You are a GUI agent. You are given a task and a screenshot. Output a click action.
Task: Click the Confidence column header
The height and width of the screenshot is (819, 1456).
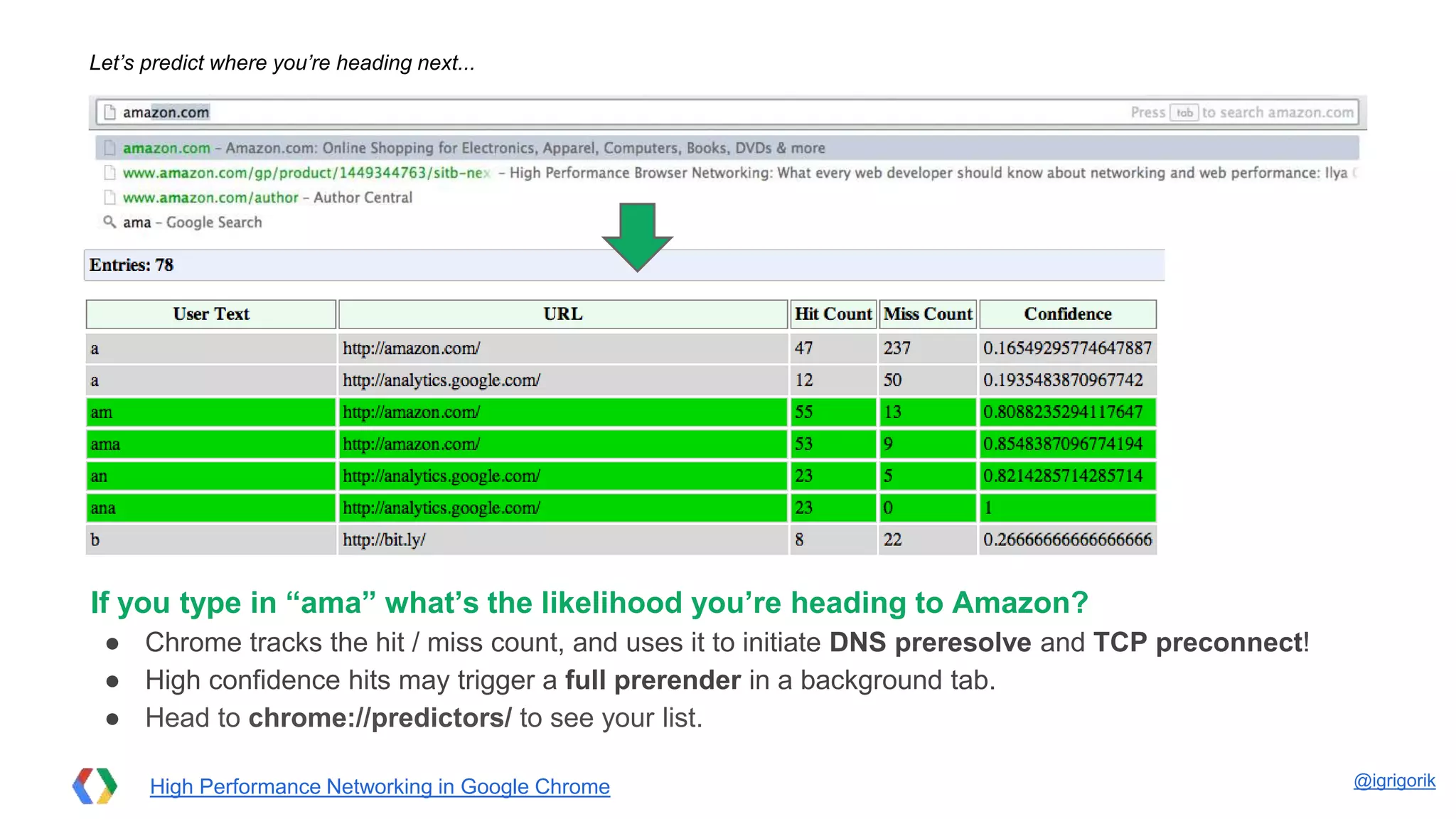(x=1067, y=314)
